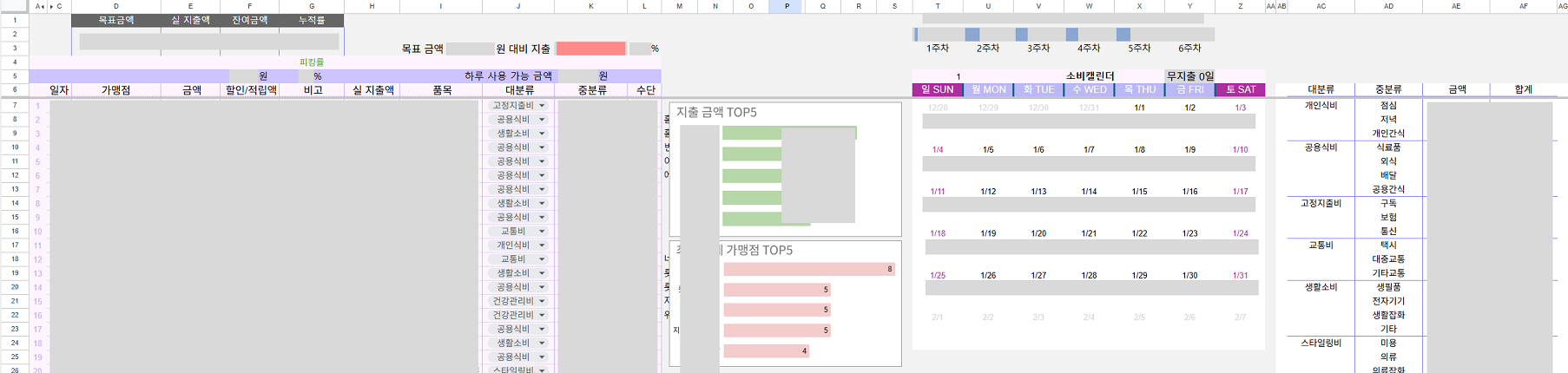Collapse hidden columns arrow right of column A

click(43, 6)
